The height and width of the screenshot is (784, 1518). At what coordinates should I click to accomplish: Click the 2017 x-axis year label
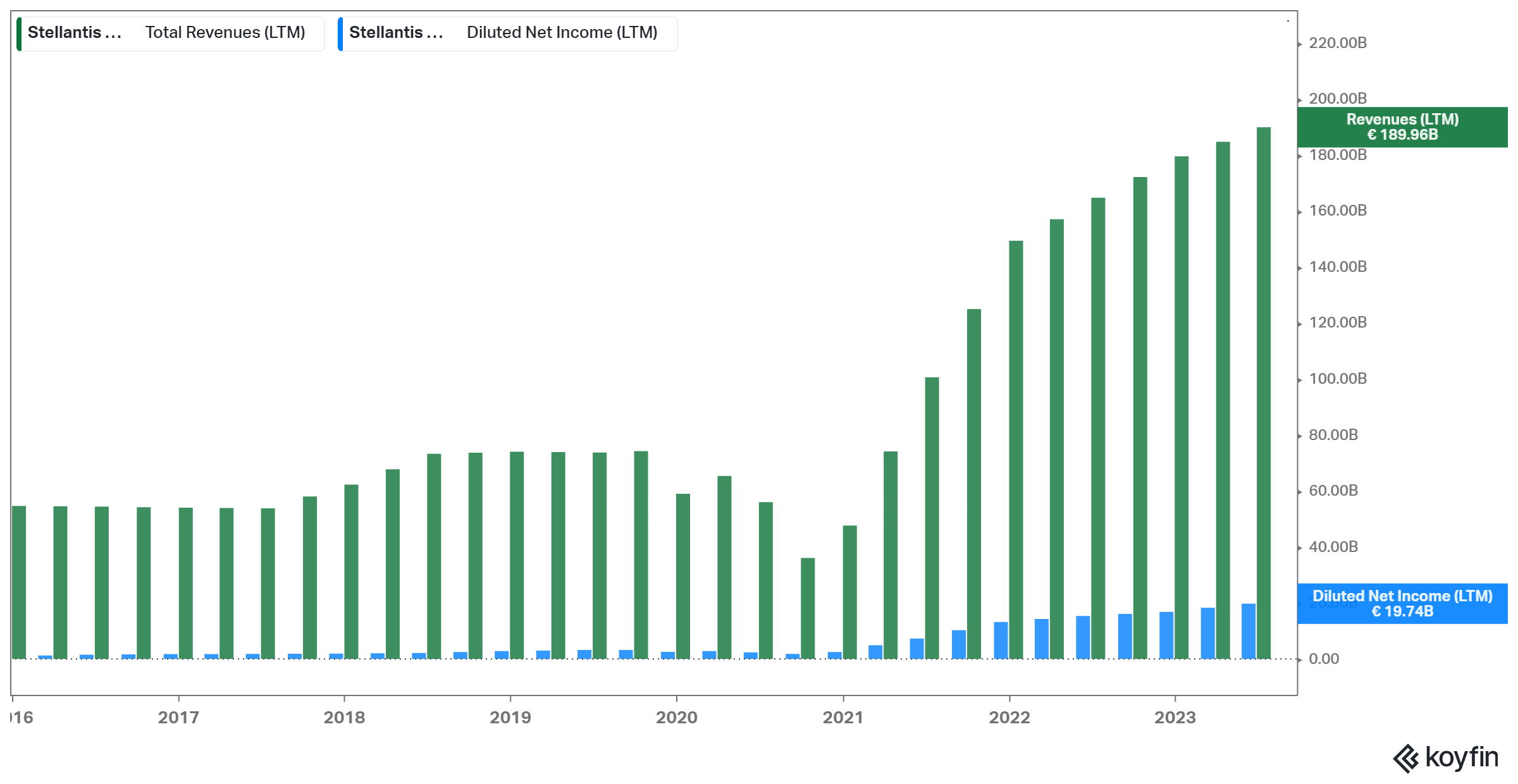click(x=178, y=718)
